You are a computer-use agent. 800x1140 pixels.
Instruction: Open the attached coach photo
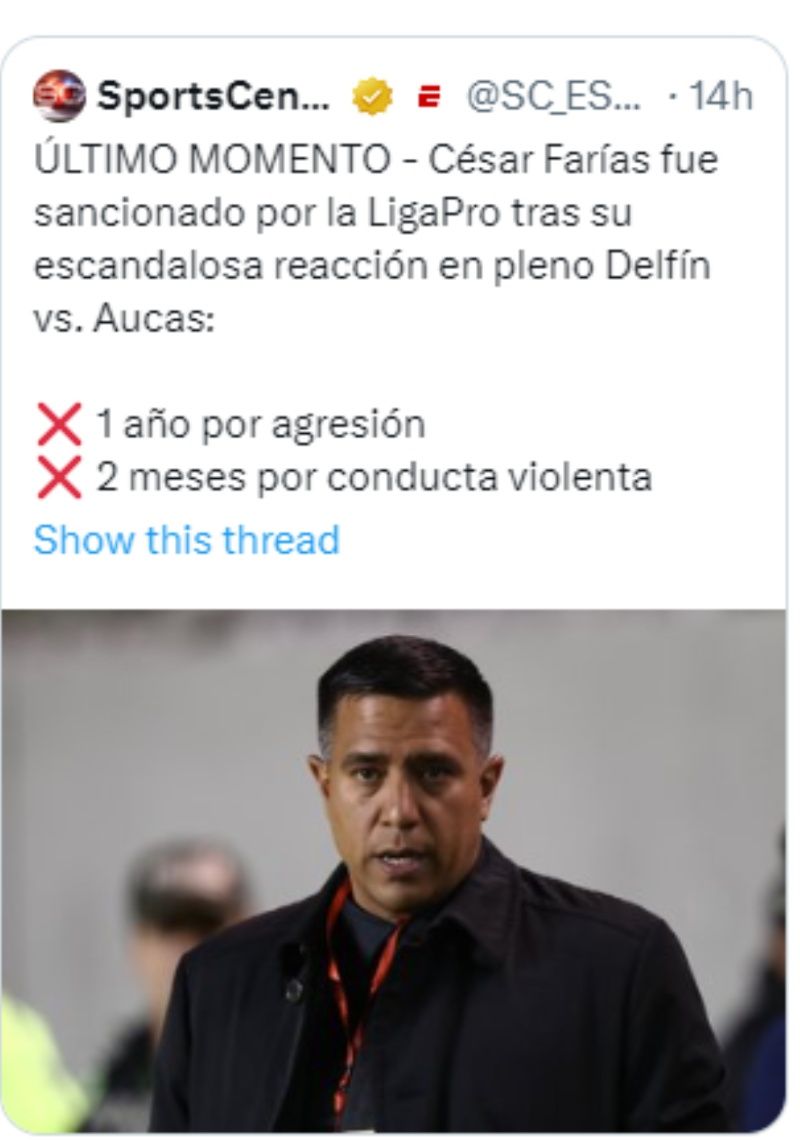[x=393, y=870]
